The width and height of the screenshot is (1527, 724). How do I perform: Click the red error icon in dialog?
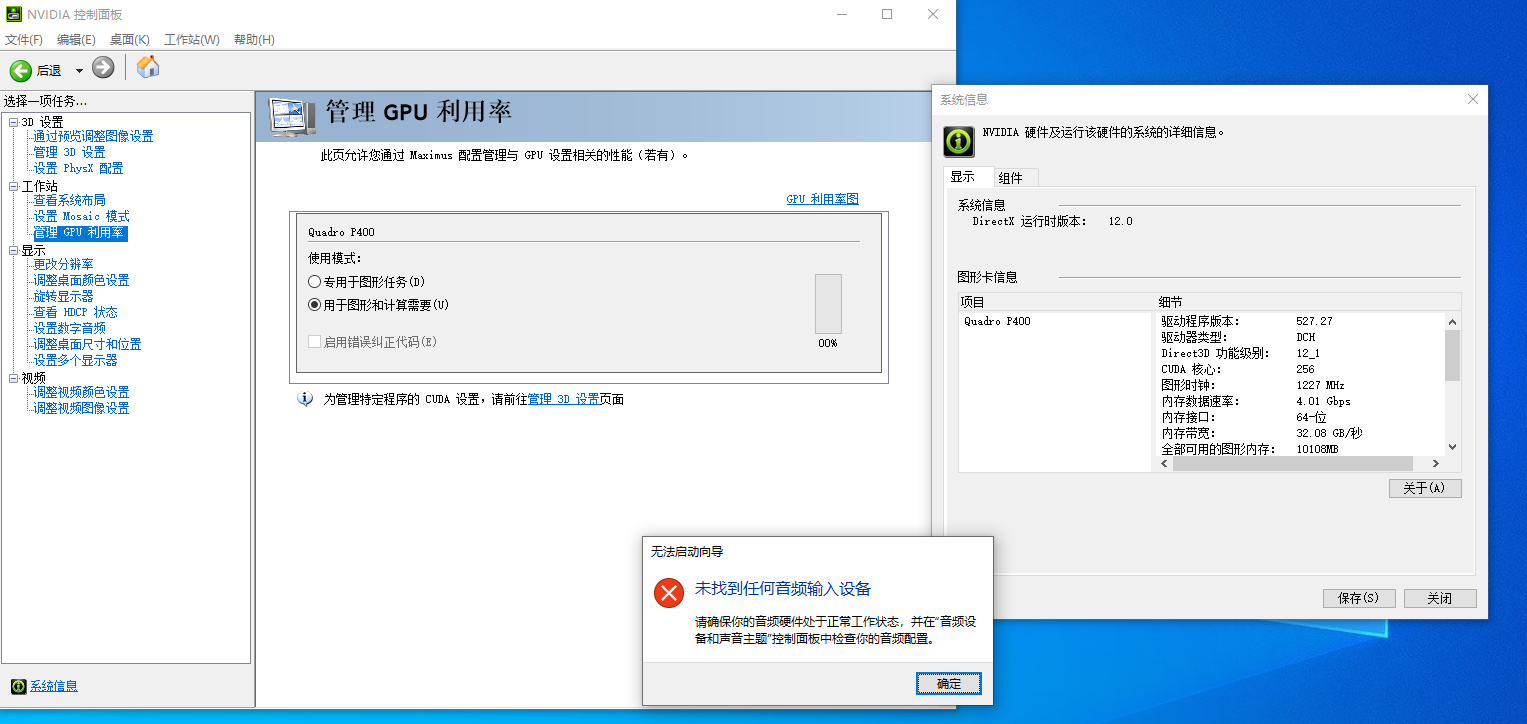pos(668,592)
